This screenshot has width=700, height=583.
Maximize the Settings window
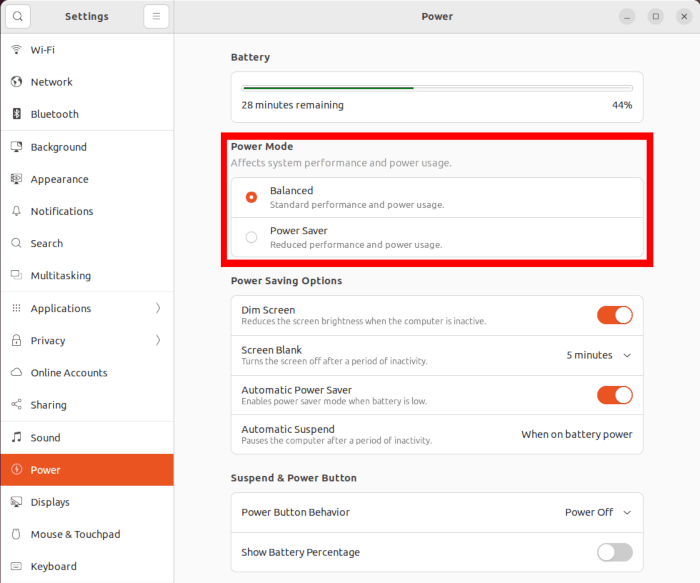655,17
